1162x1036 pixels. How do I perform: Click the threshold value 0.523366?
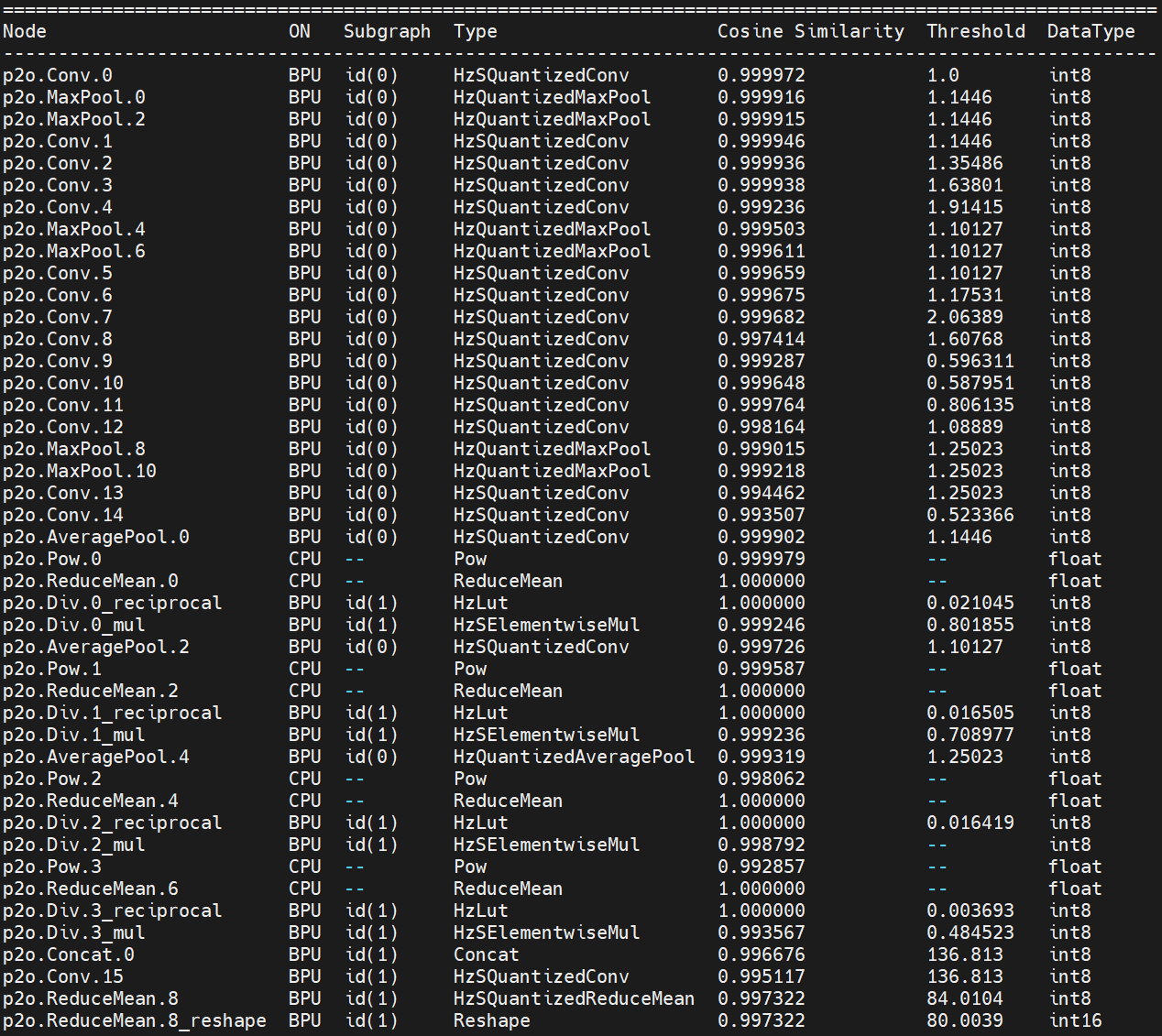[970, 515]
